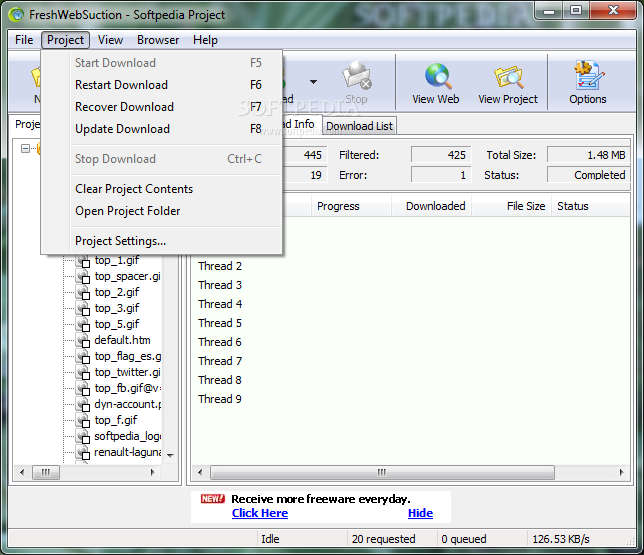Click the Filtered value field 425
The image size is (644, 555).
441,155
